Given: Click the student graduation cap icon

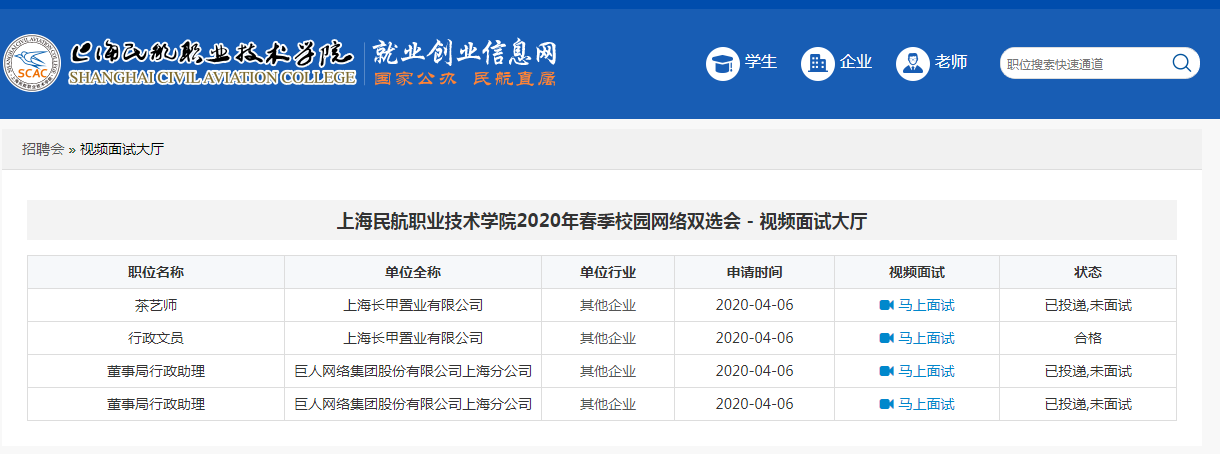Looking at the screenshot, I should click(722, 64).
